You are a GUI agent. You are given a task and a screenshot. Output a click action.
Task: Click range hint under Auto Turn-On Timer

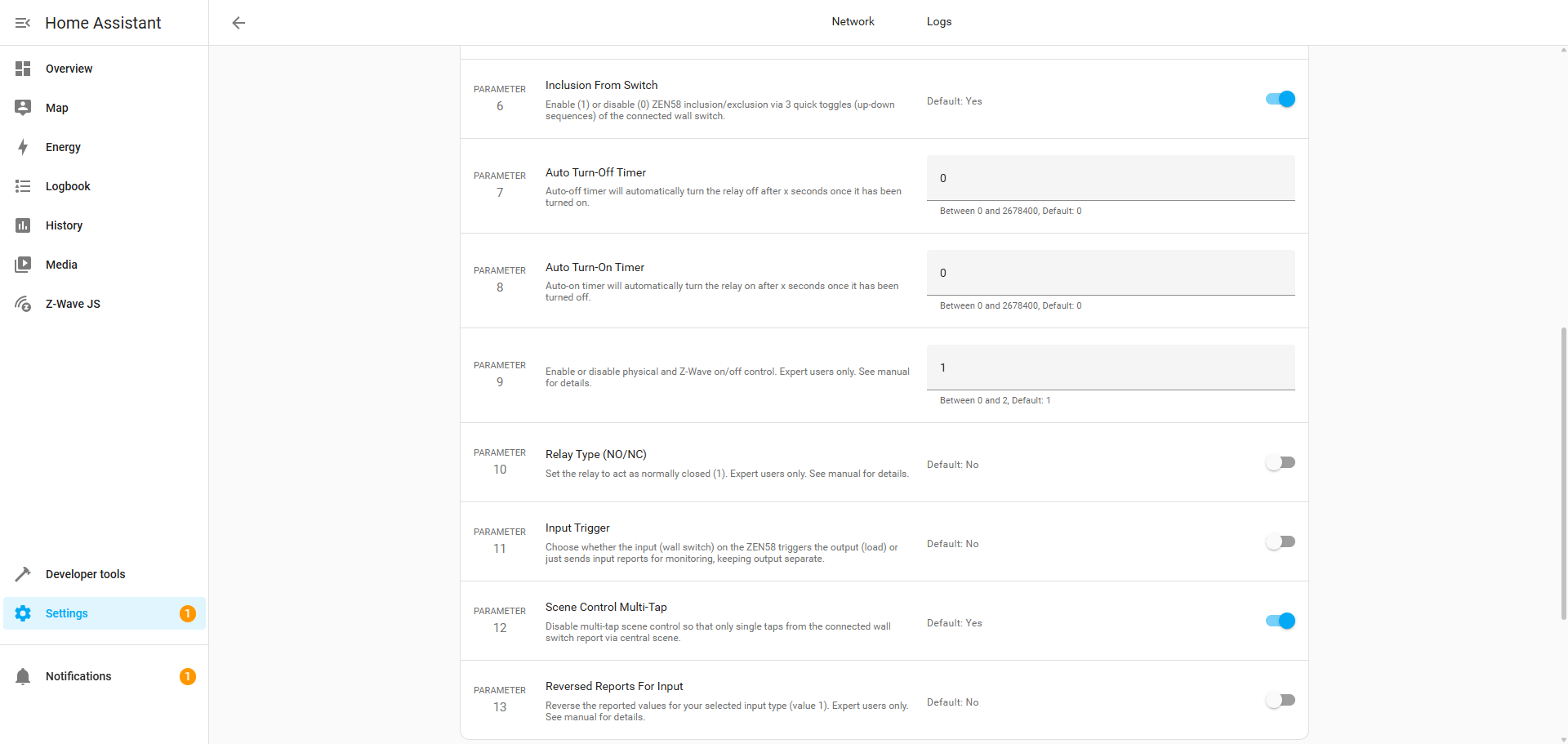1010,305
